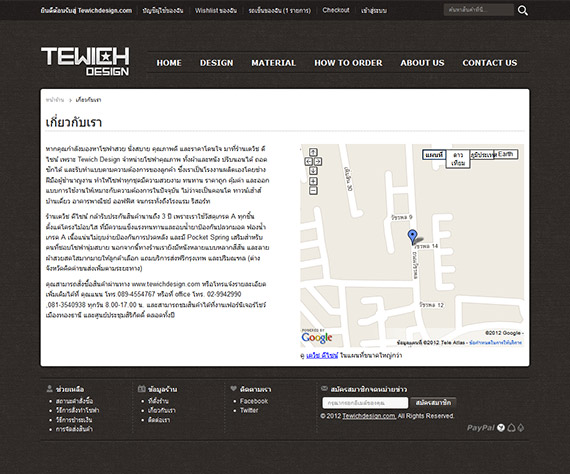Open the cart link with 1 item
Viewport: 570px width, 474px height.
pos(280,11)
